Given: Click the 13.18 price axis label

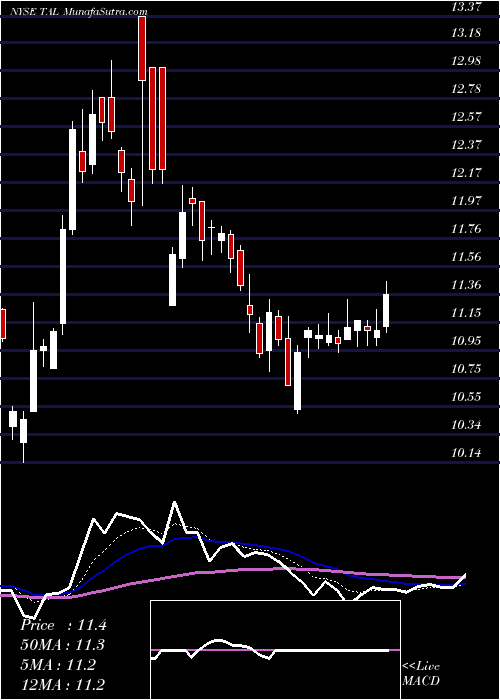Looking at the screenshot, I should [x=467, y=33].
